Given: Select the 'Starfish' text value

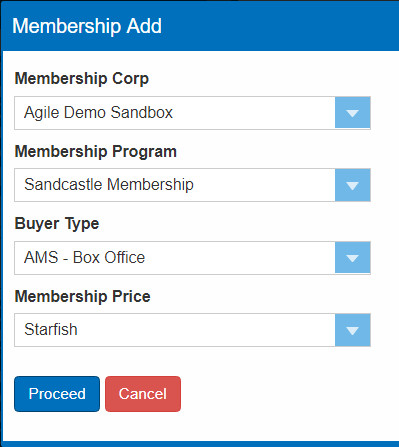Looking at the screenshot, I should (51, 330).
